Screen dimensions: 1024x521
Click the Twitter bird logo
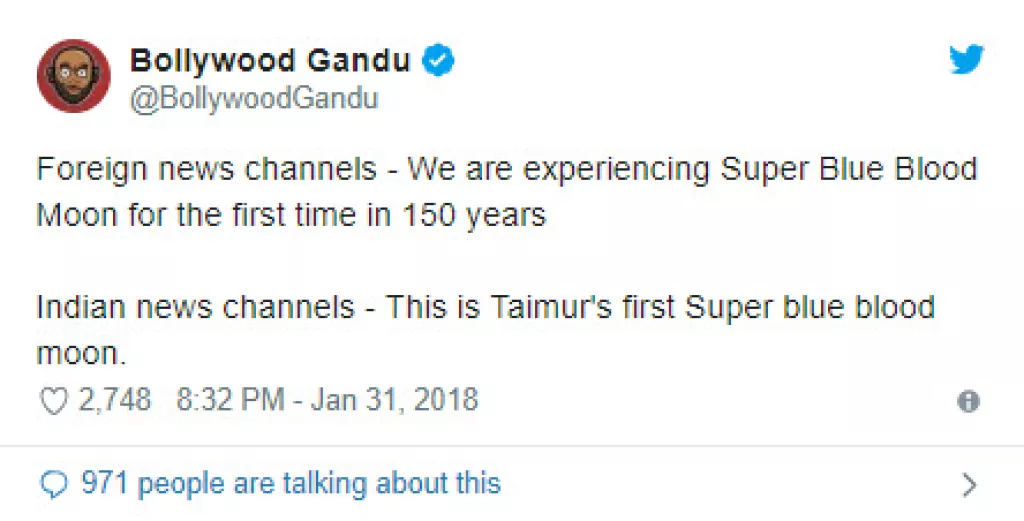(x=966, y=61)
